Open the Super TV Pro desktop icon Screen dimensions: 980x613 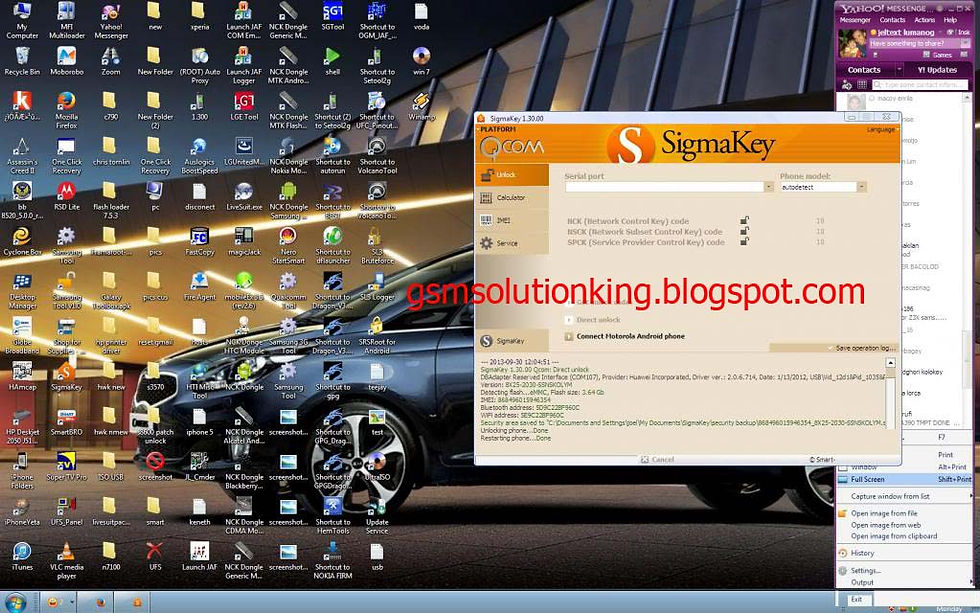(66, 467)
